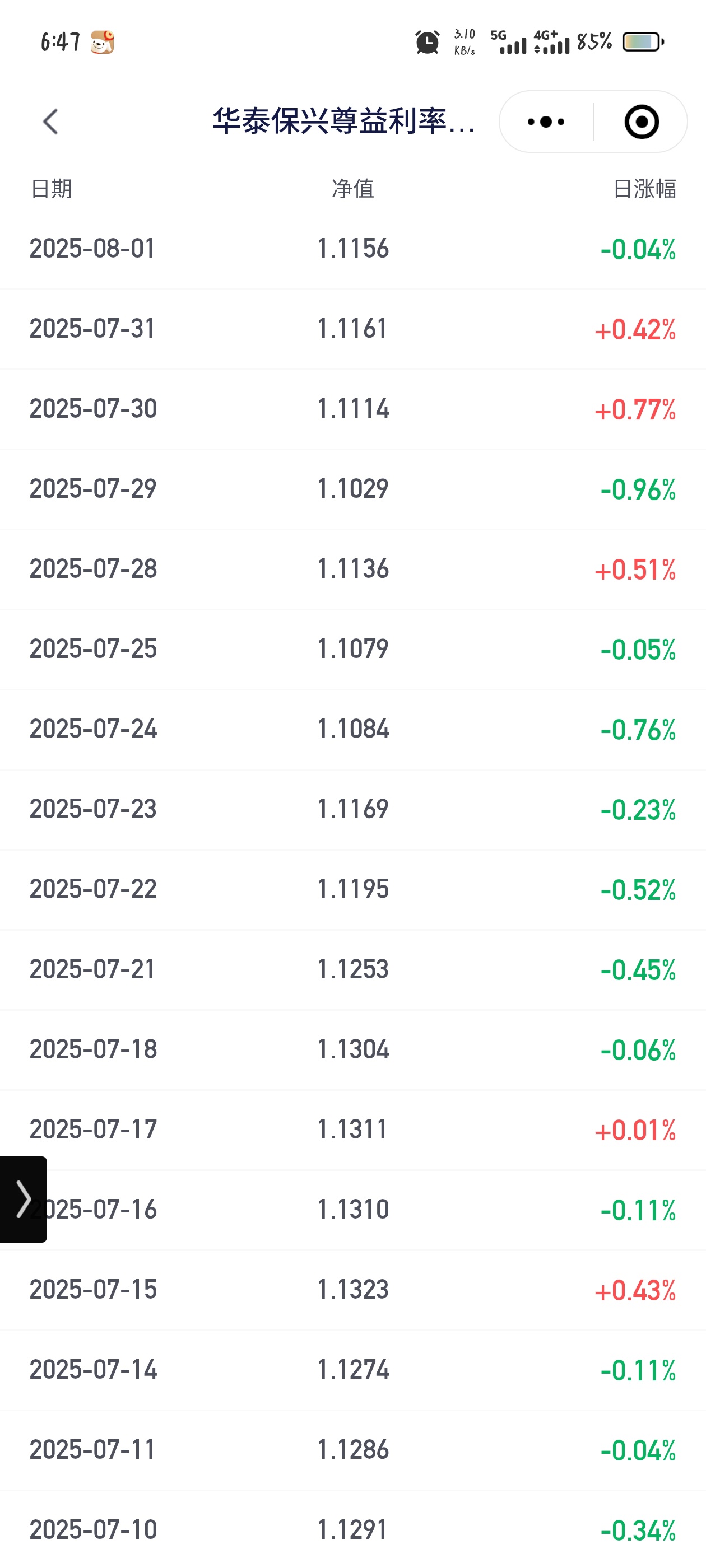
Task: Select the 日涨幅 column header
Action: 644,189
